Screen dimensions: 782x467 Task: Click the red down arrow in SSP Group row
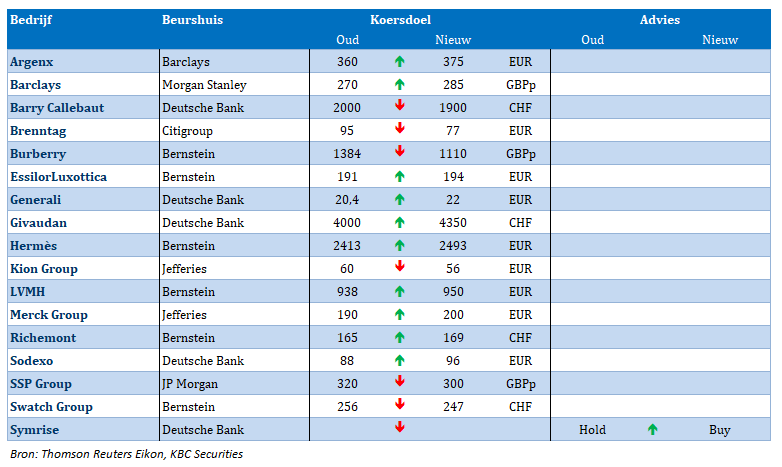pos(399,381)
